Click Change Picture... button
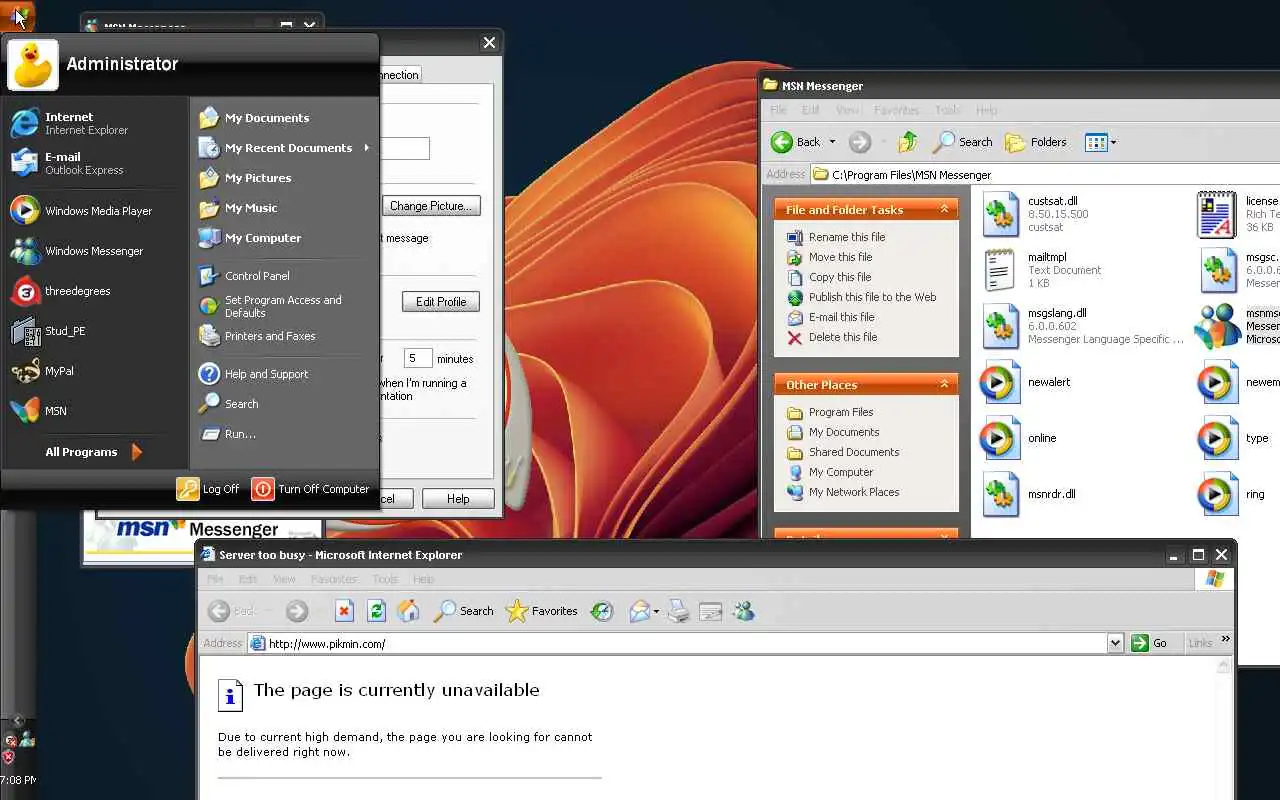The image size is (1280, 800). (x=431, y=206)
